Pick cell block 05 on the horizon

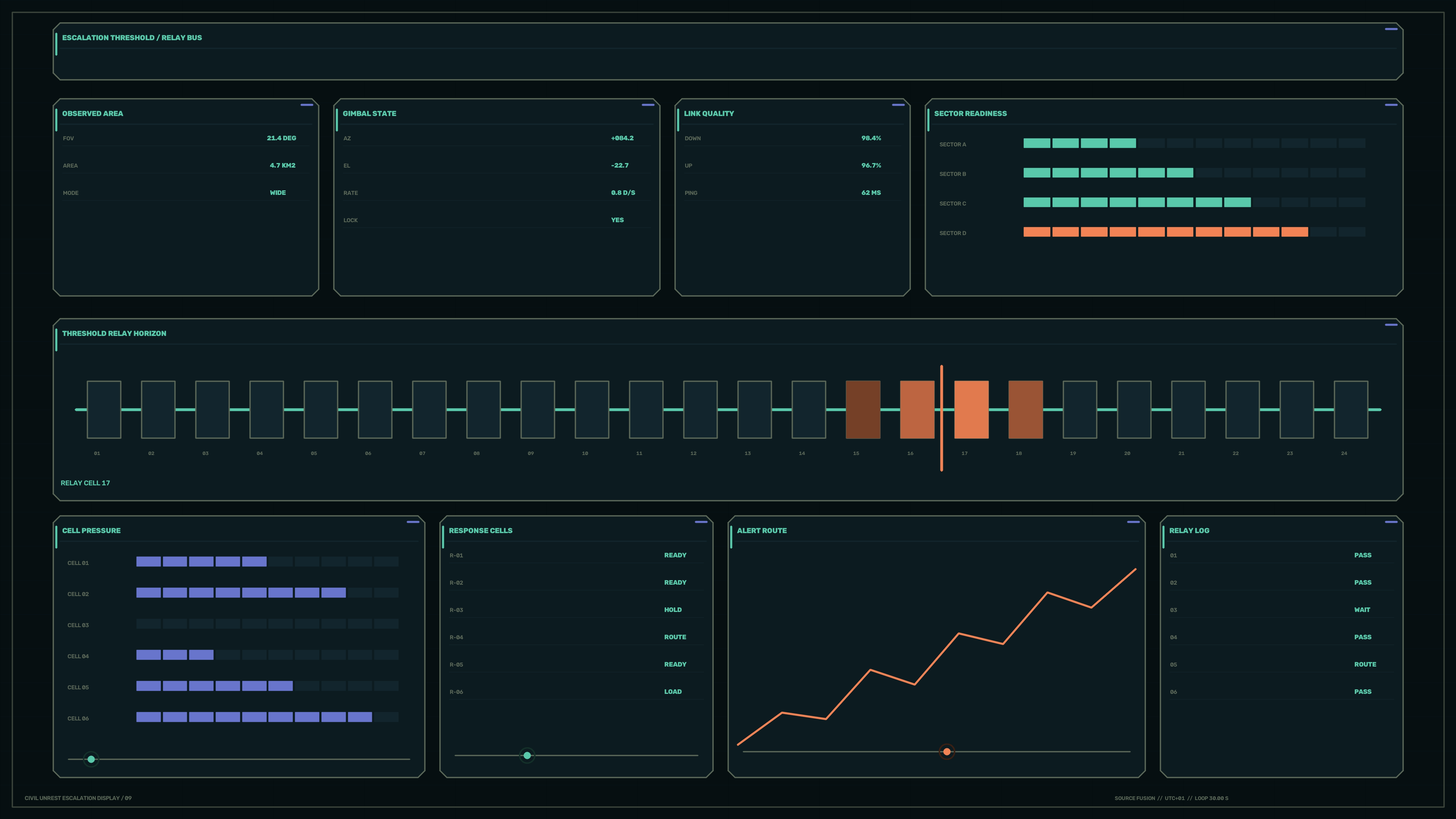tap(321, 409)
